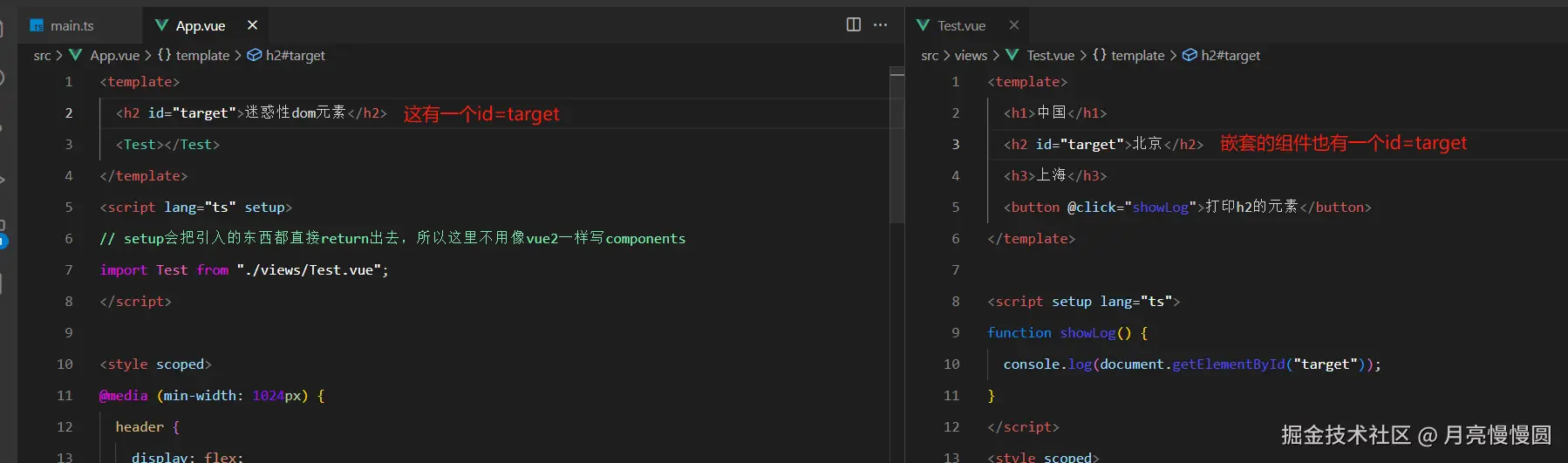Click getElementById in the console.log line
The height and width of the screenshot is (463, 1568).
point(1228,364)
